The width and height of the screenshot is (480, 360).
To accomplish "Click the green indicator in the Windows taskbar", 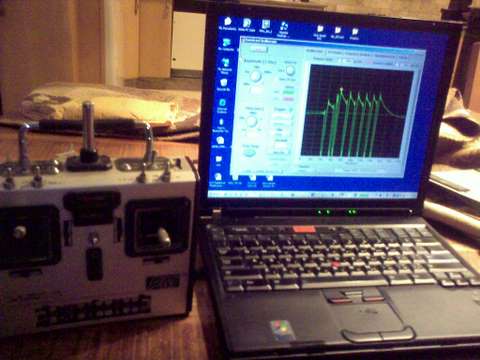I will click(x=363, y=194).
